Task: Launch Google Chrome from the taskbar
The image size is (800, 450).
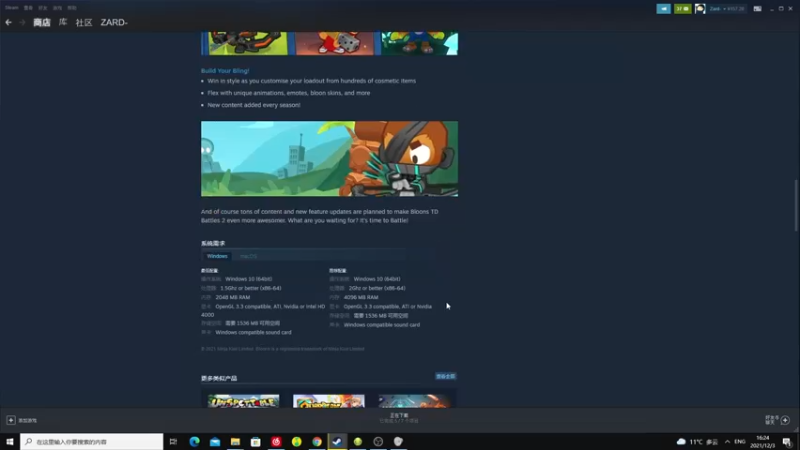Action: coord(317,441)
